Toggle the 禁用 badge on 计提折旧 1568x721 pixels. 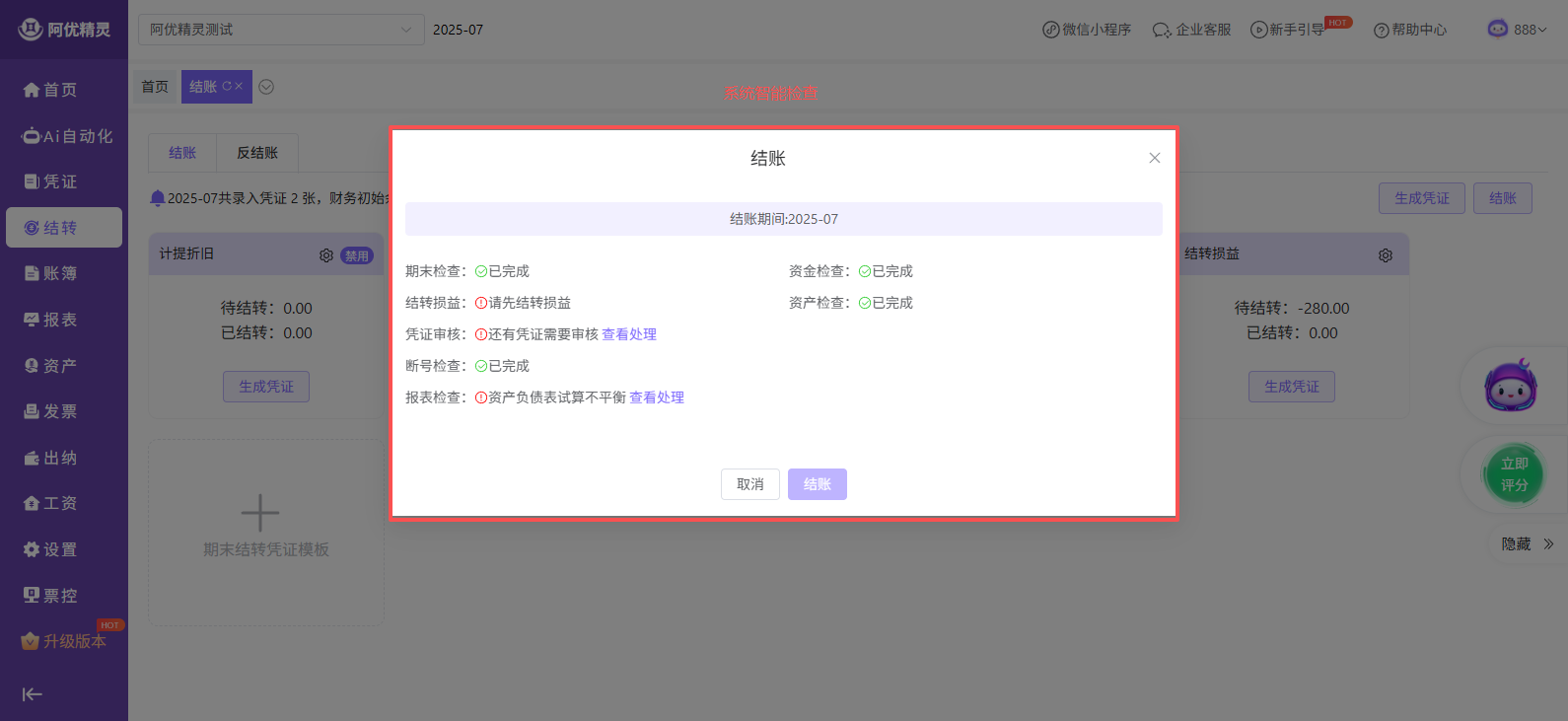[357, 255]
